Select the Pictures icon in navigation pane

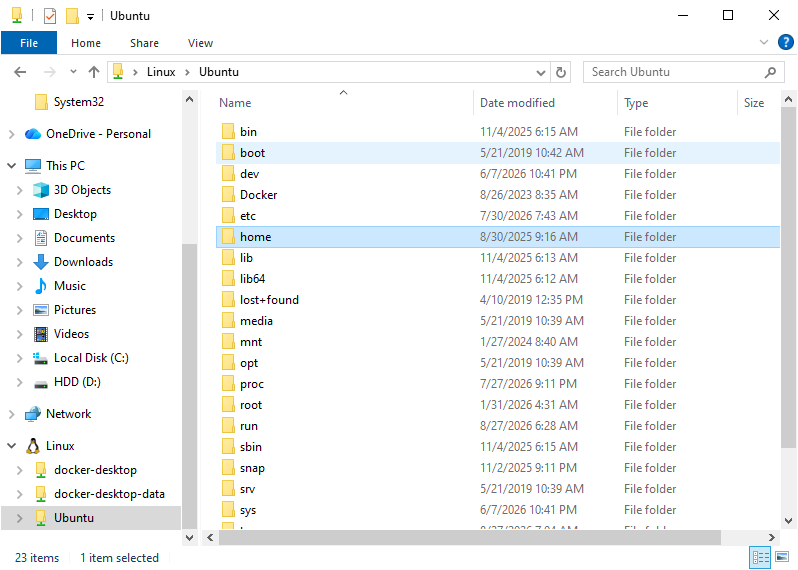41,310
